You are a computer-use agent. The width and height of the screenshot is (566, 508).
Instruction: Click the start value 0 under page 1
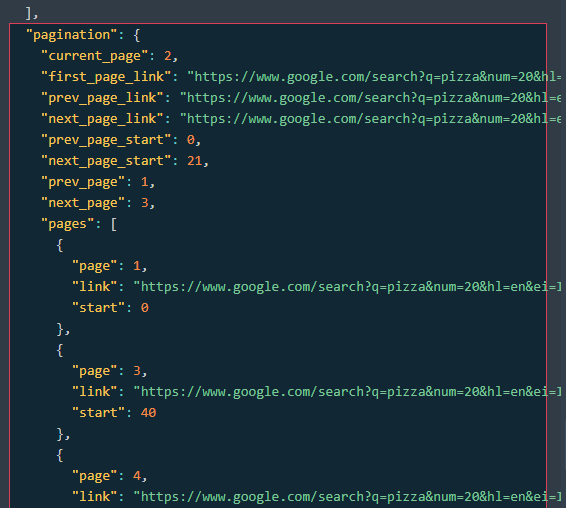point(144,308)
